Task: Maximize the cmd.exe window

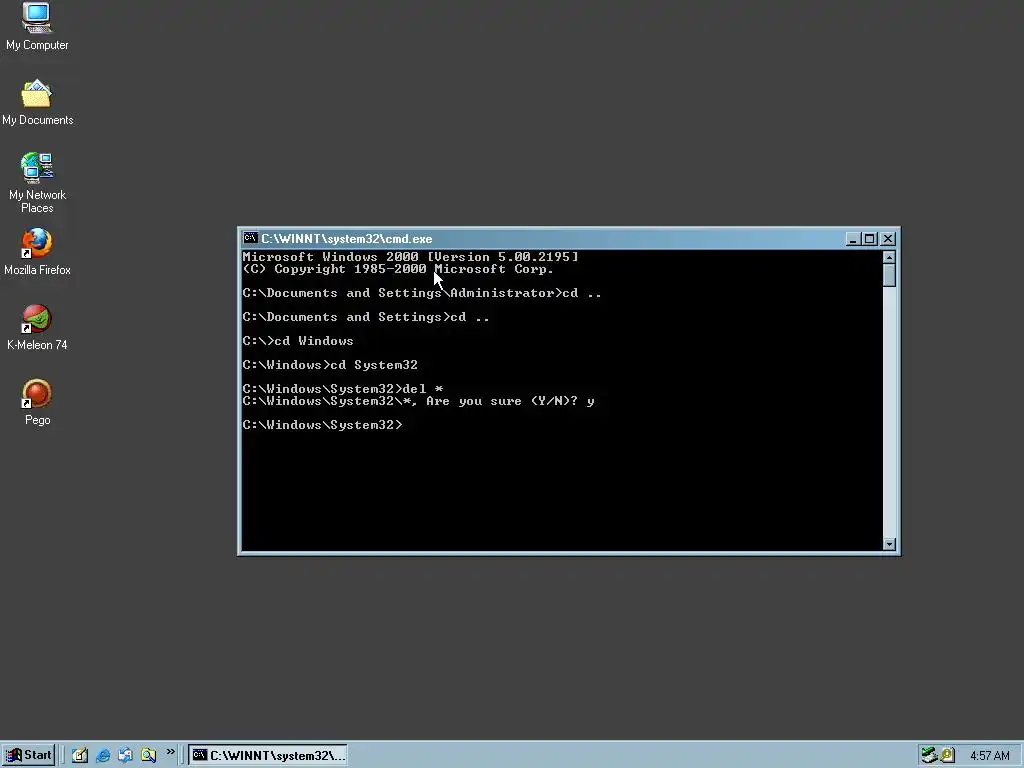Action: (869, 239)
